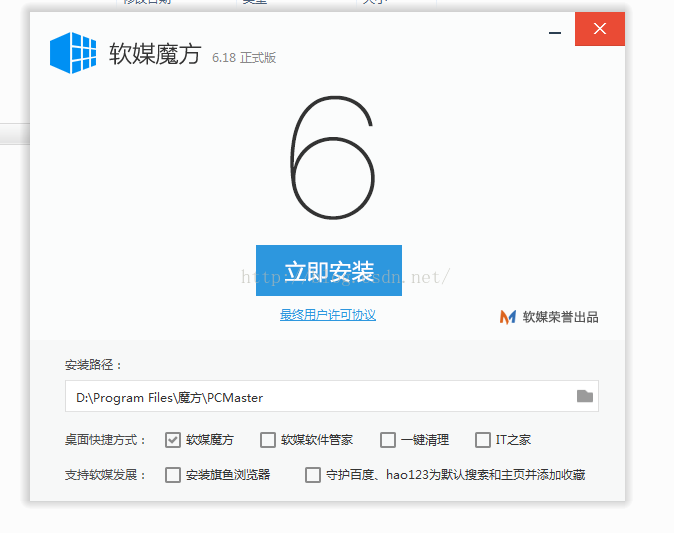Click the large number 6 graphic
The width and height of the screenshot is (674, 533).
click(x=332, y=158)
